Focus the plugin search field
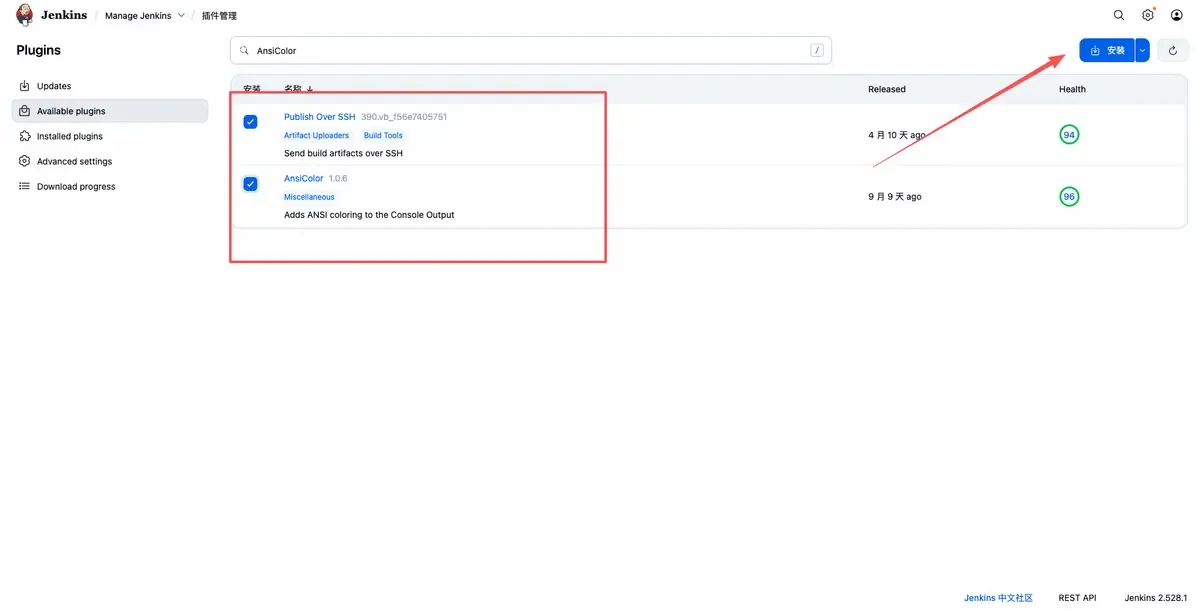Image resolution: width=1200 pixels, height=611 pixels. [x=531, y=50]
